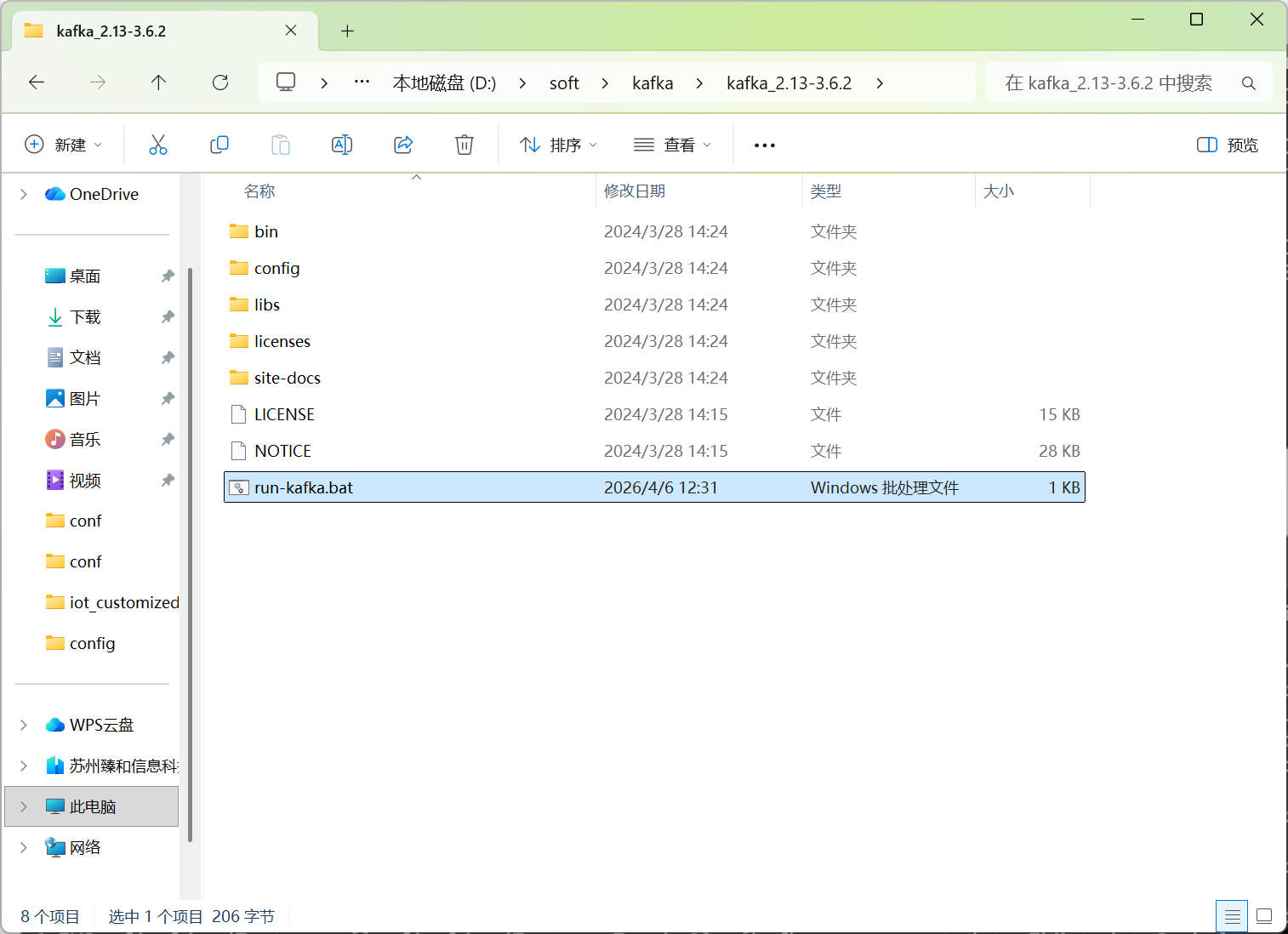Image resolution: width=1288 pixels, height=934 pixels.
Task: Close the kafka_2.13-3.6.2 tab
Action: click(291, 31)
